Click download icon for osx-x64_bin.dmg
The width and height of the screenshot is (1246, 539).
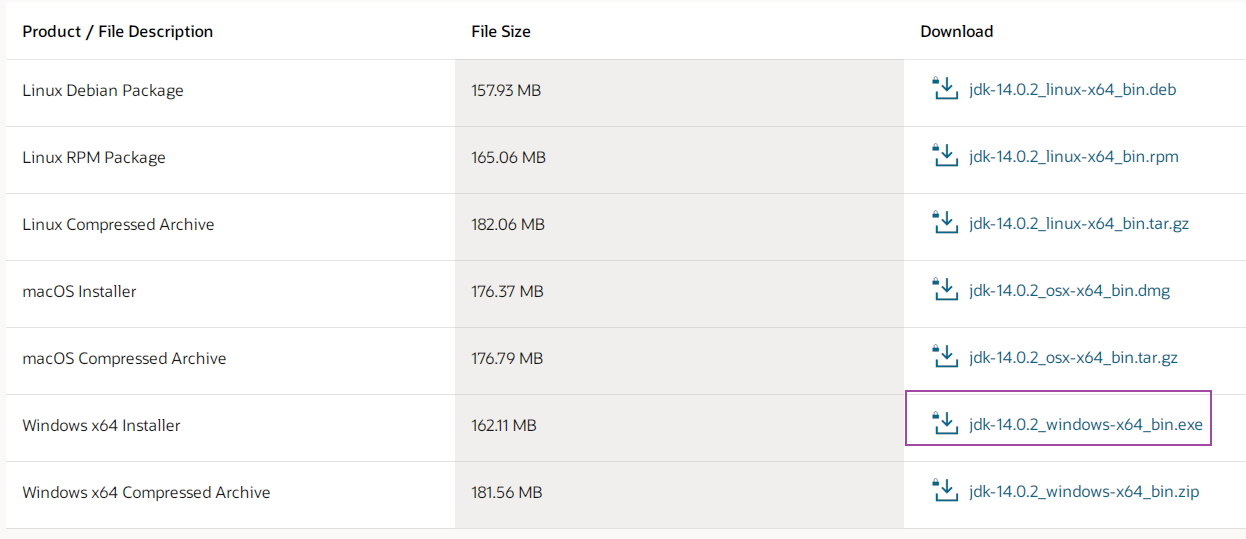pos(944,290)
